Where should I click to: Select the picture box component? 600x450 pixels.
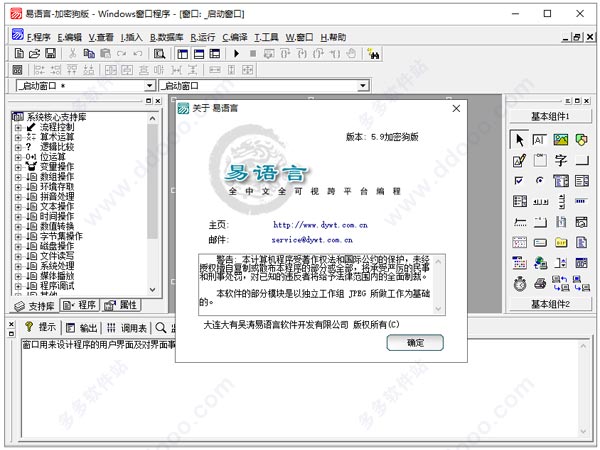click(x=561, y=140)
